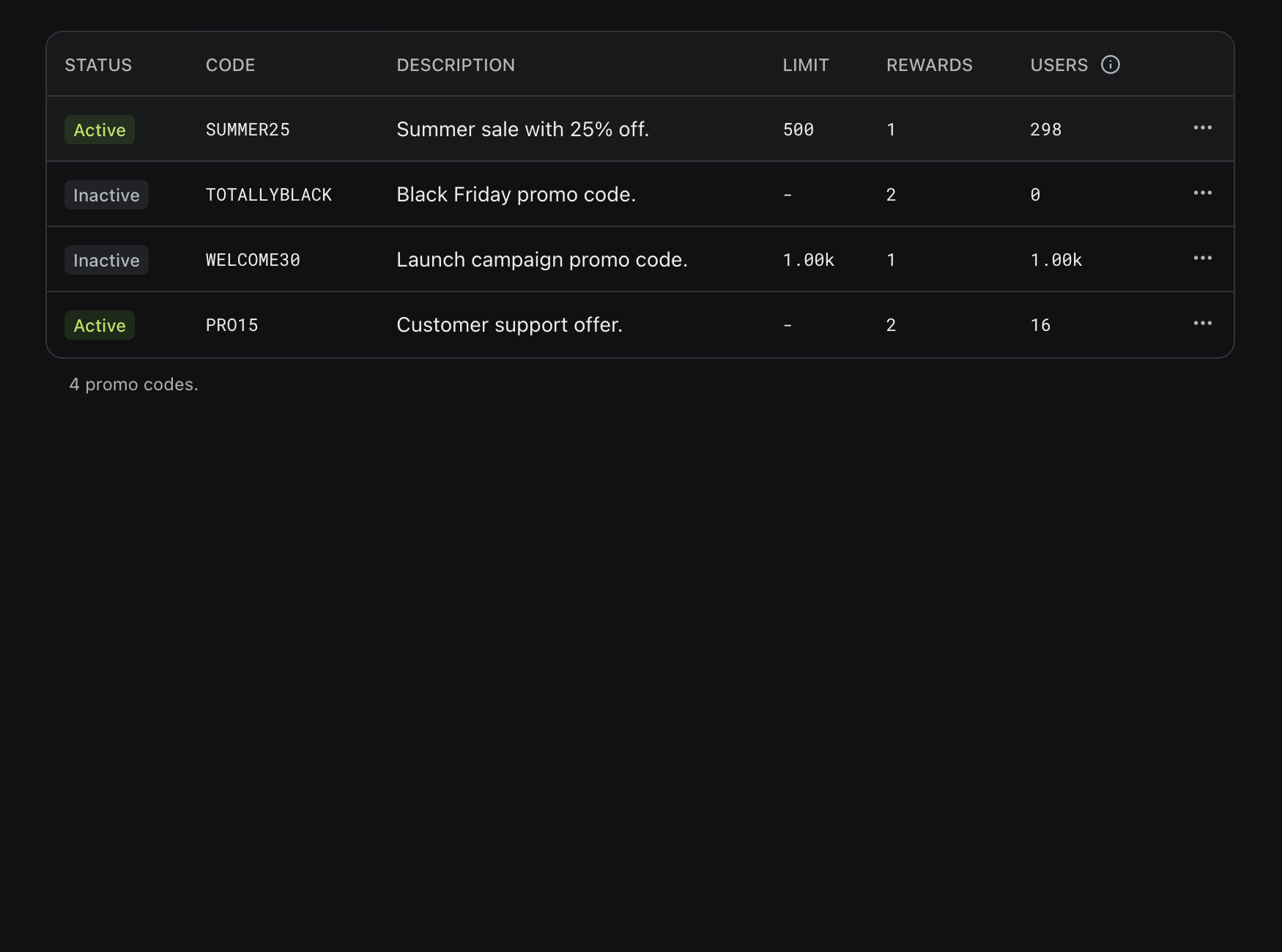Click the 1.00k users value for WELCOME30
This screenshot has height=952, width=1282.
tap(1056, 259)
